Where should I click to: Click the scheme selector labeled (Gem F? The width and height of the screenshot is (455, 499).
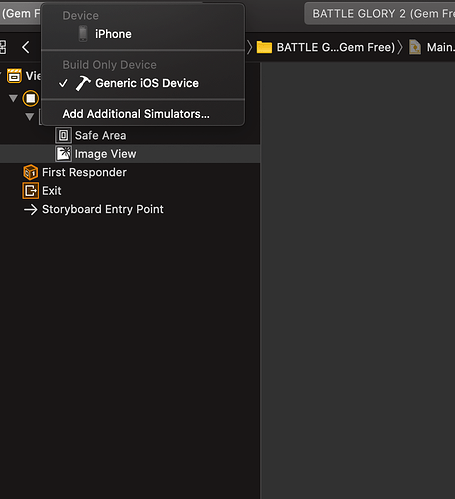coord(20,14)
